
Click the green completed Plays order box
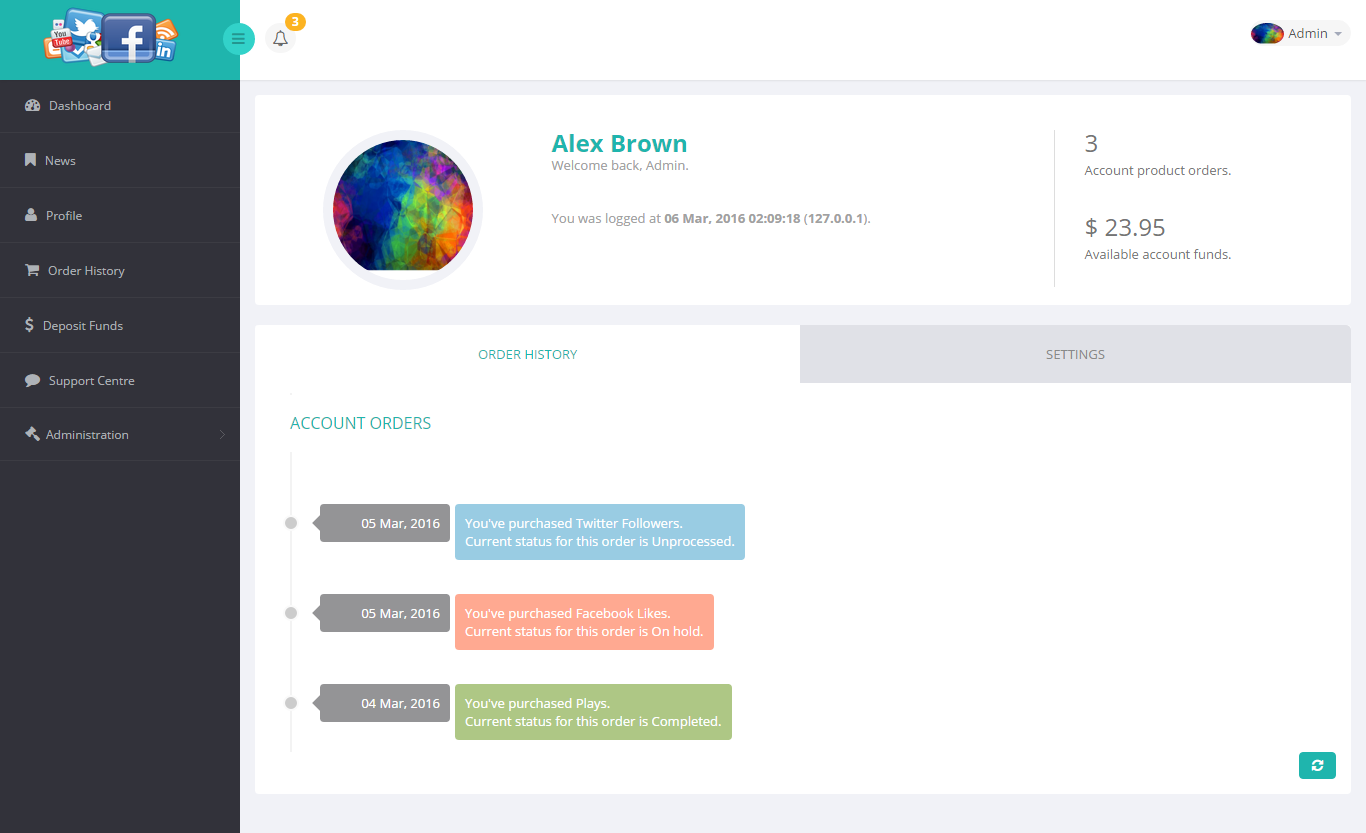(593, 712)
